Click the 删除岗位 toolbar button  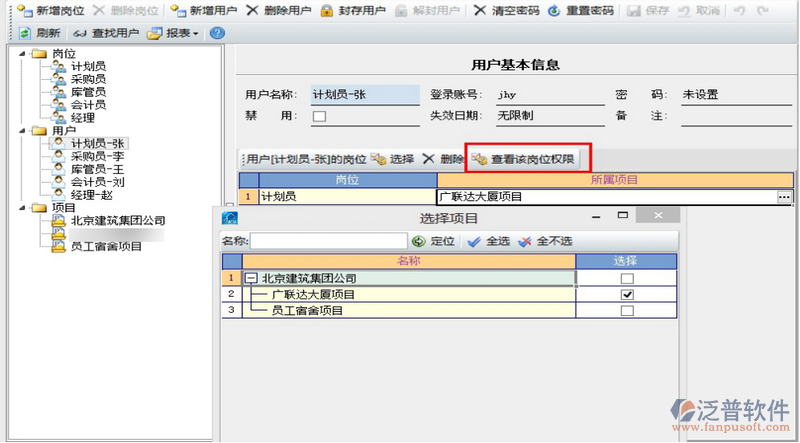tap(126, 10)
